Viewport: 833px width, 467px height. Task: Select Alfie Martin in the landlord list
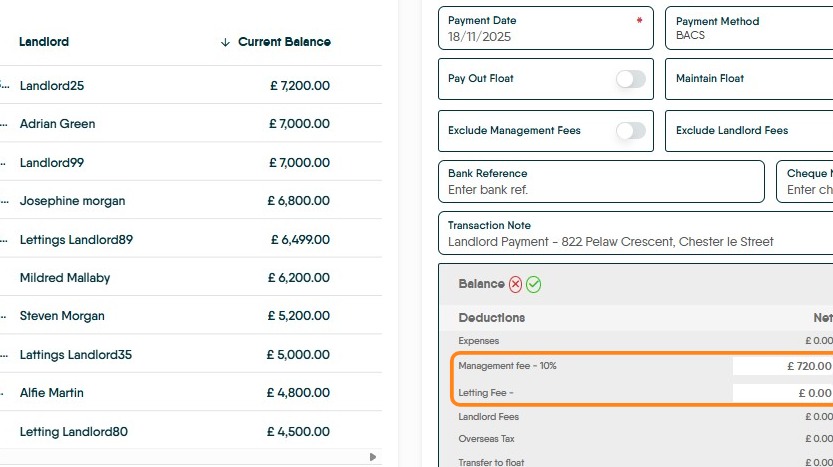(52, 393)
